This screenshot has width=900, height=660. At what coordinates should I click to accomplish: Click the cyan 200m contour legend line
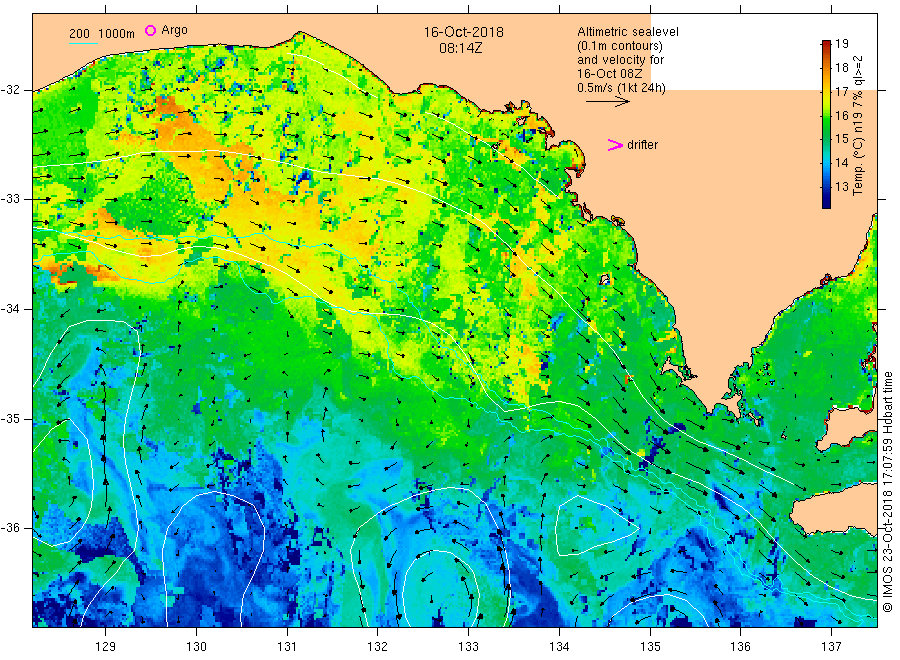coord(83,44)
